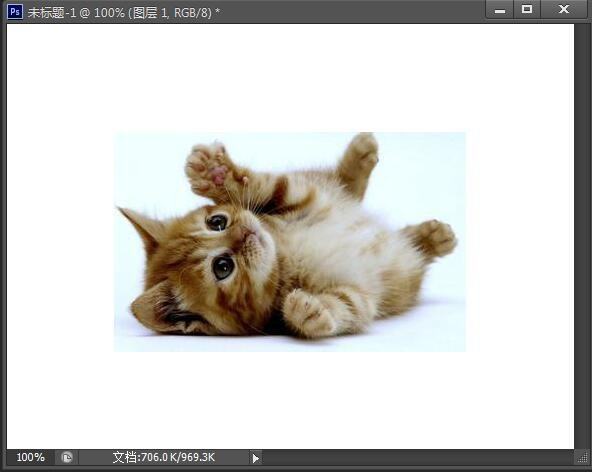Click the 未标题-1 @ 100% title bar text
The width and height of the screenshot is (592, 472).
123,12
